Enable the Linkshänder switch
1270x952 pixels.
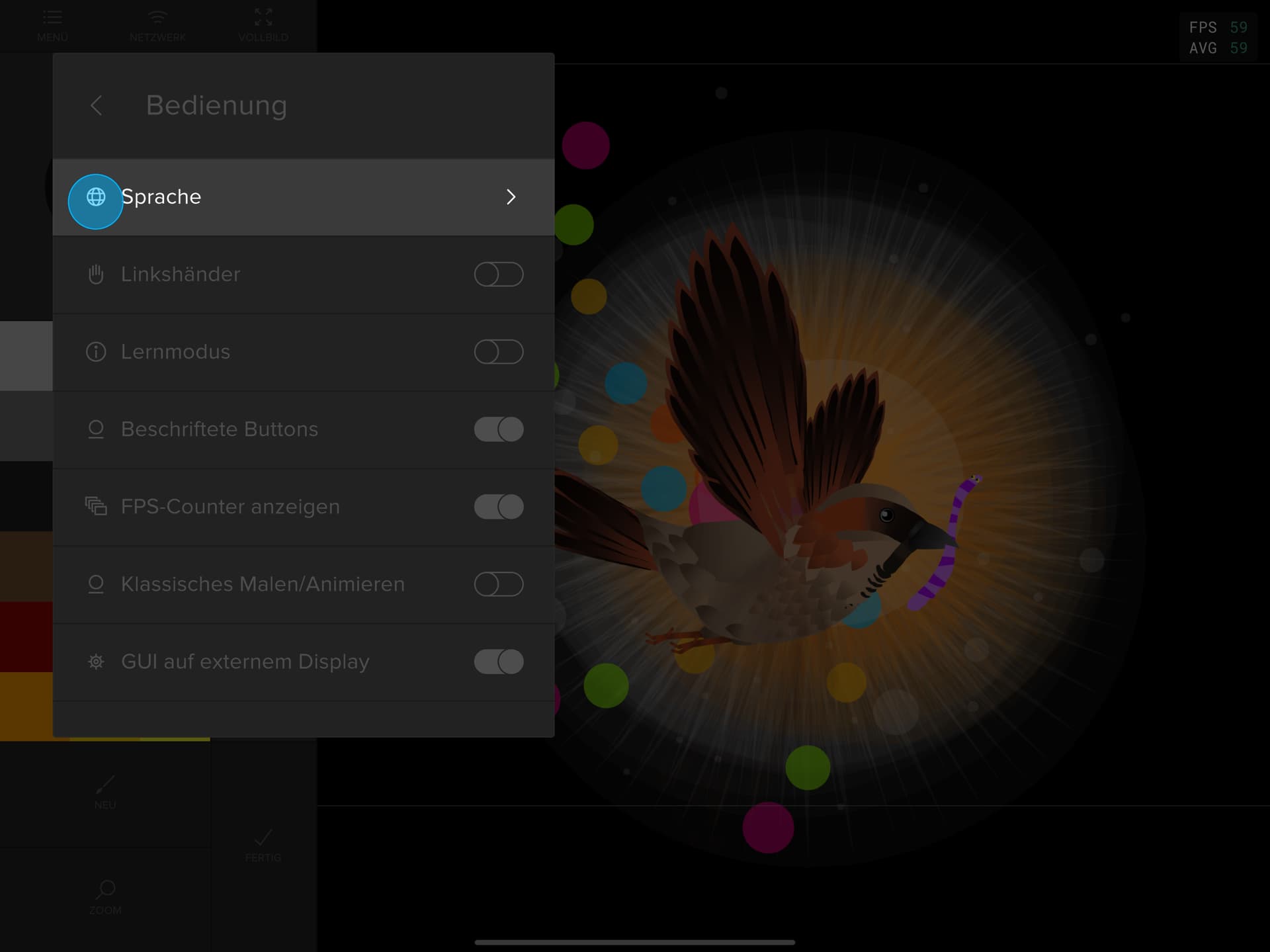(499, 275)
